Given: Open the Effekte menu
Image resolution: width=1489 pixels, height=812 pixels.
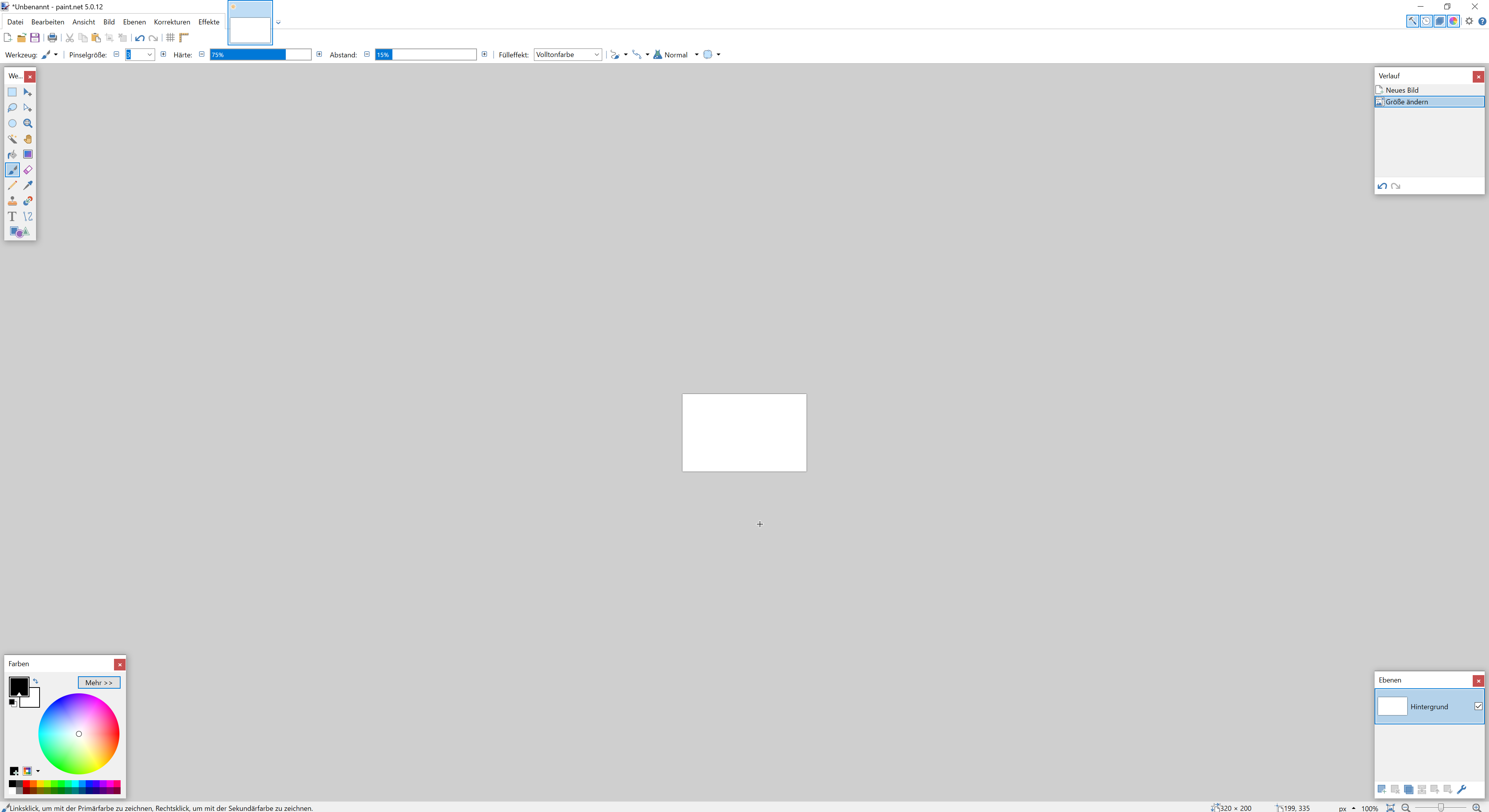Looking at the screenshot, I should (209, 22).
